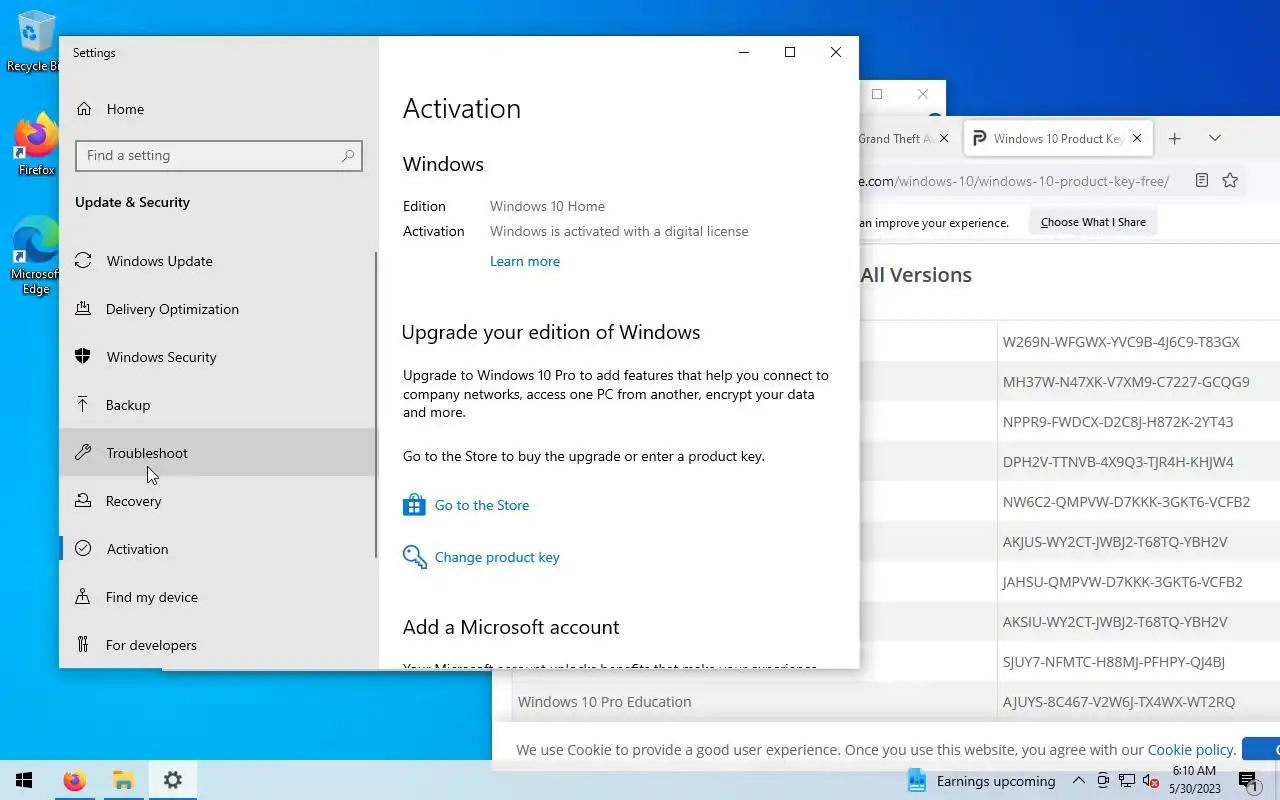Select key AKJUS-WY2CT-JWBJ2-T68TQ-YBH2V
This screenshot has height=800, width=1280.
point(1115,542)
